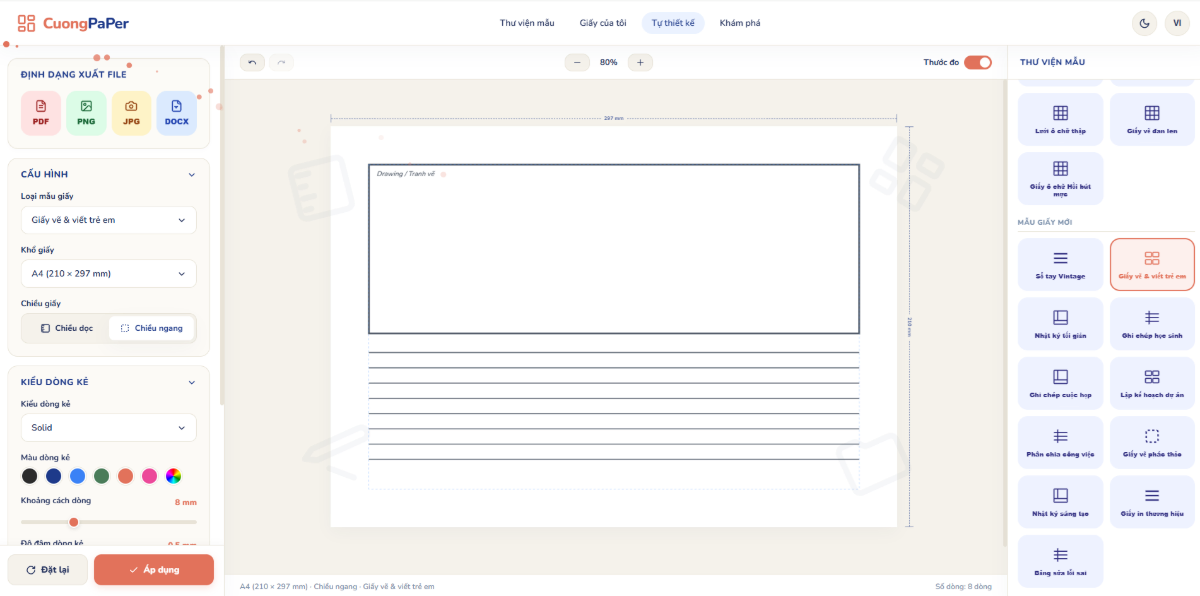Choose the Lập kế hoạch dự án template
The height and width of the screenshot is (596, 1200).
(x=1152, y=383)
